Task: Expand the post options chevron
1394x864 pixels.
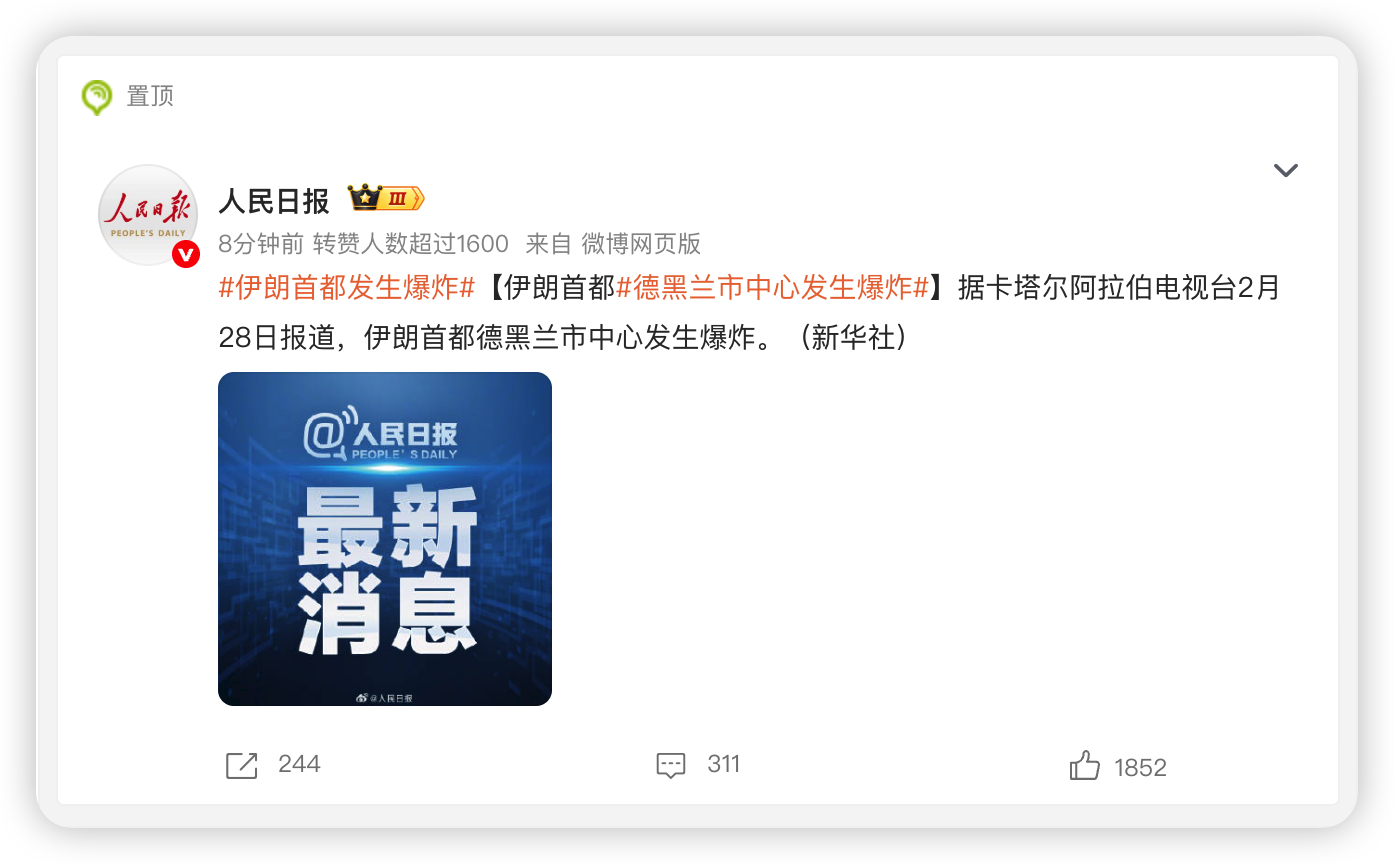Action: 1286,170
